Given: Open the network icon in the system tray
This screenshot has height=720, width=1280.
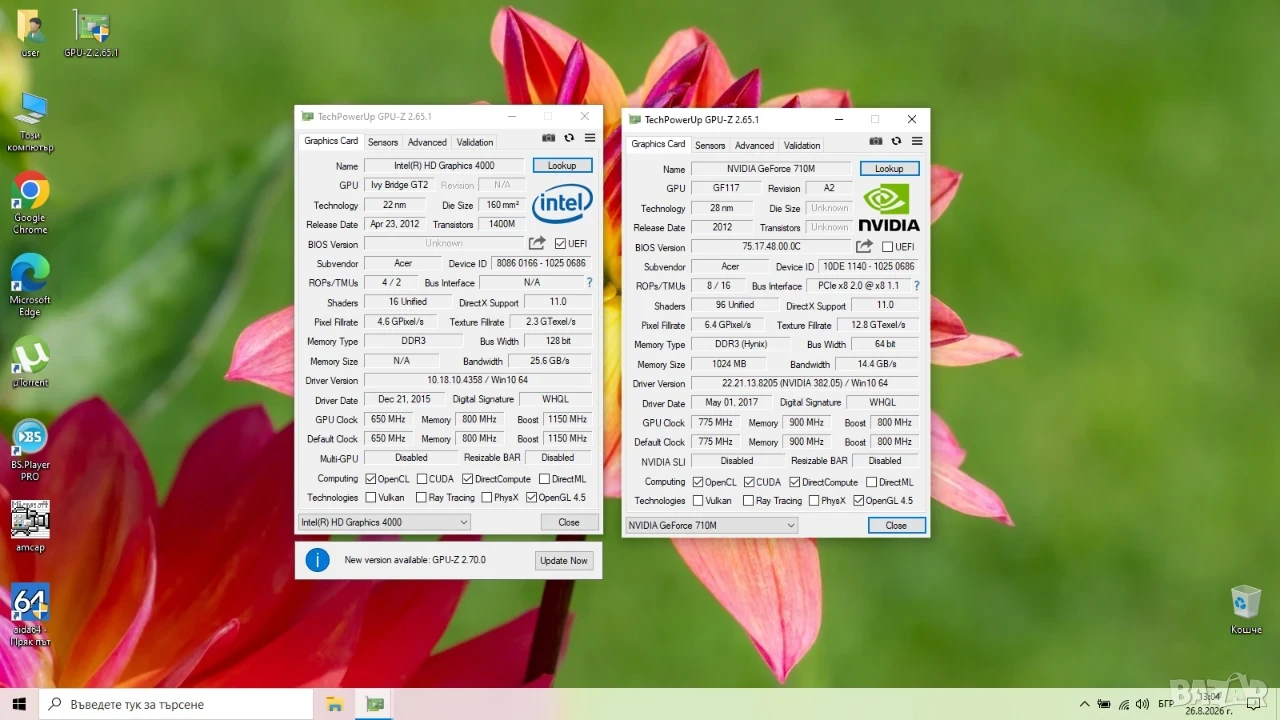Looking at the screenshot, I should coord(1123,704).
